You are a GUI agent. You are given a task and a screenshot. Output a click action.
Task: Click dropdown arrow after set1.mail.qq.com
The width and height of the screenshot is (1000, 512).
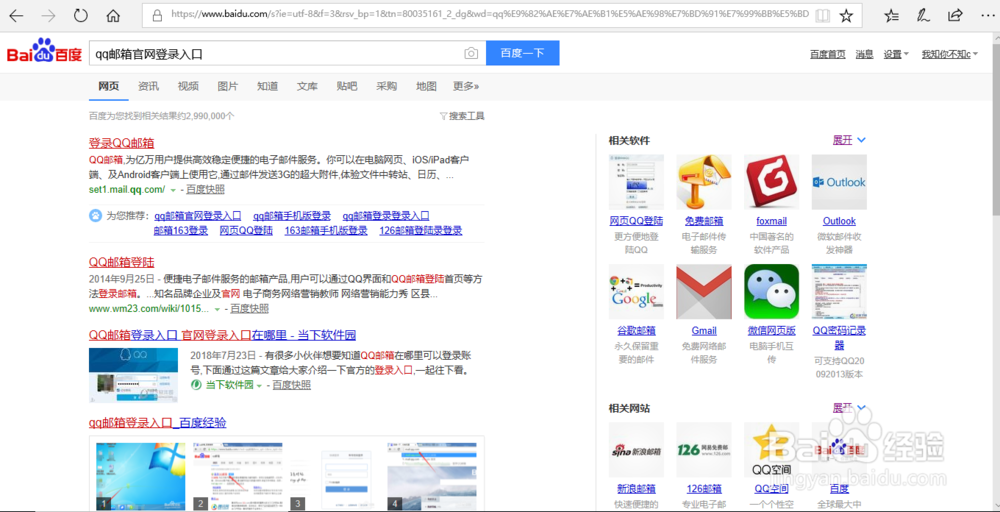173,190
